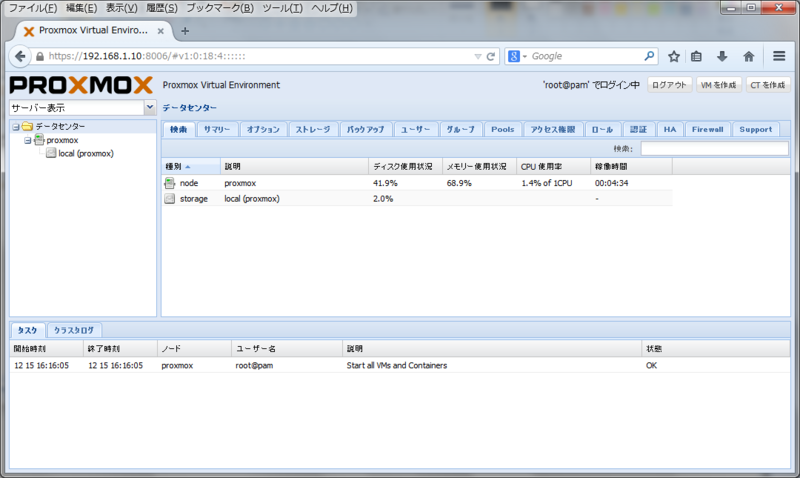The height and width of the screenshot is (478, 800).
Task: Go to home page icon
Action: (x=748, y=56)
